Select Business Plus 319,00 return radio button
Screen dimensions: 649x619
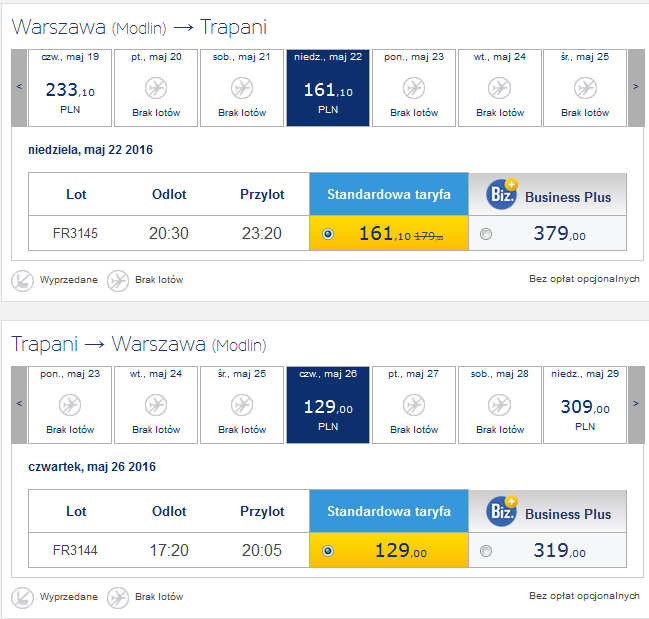coord(486,551)
